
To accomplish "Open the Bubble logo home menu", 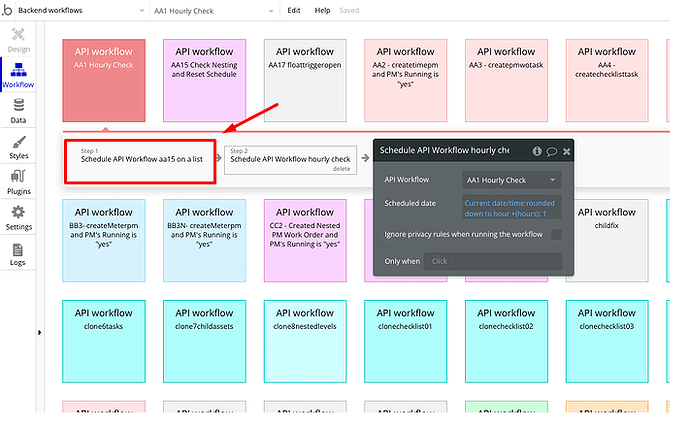I will (7, 10).
